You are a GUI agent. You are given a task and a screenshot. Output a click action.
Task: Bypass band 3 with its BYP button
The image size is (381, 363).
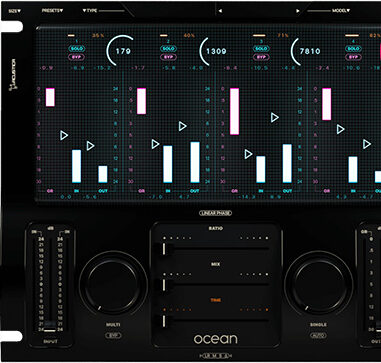pyautogui.click(x=261, y=57)
